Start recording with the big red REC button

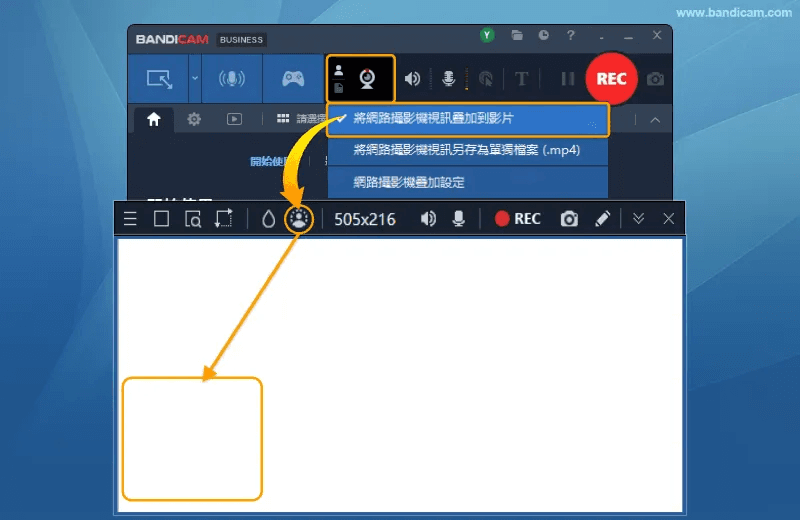[x=611, y=79]
